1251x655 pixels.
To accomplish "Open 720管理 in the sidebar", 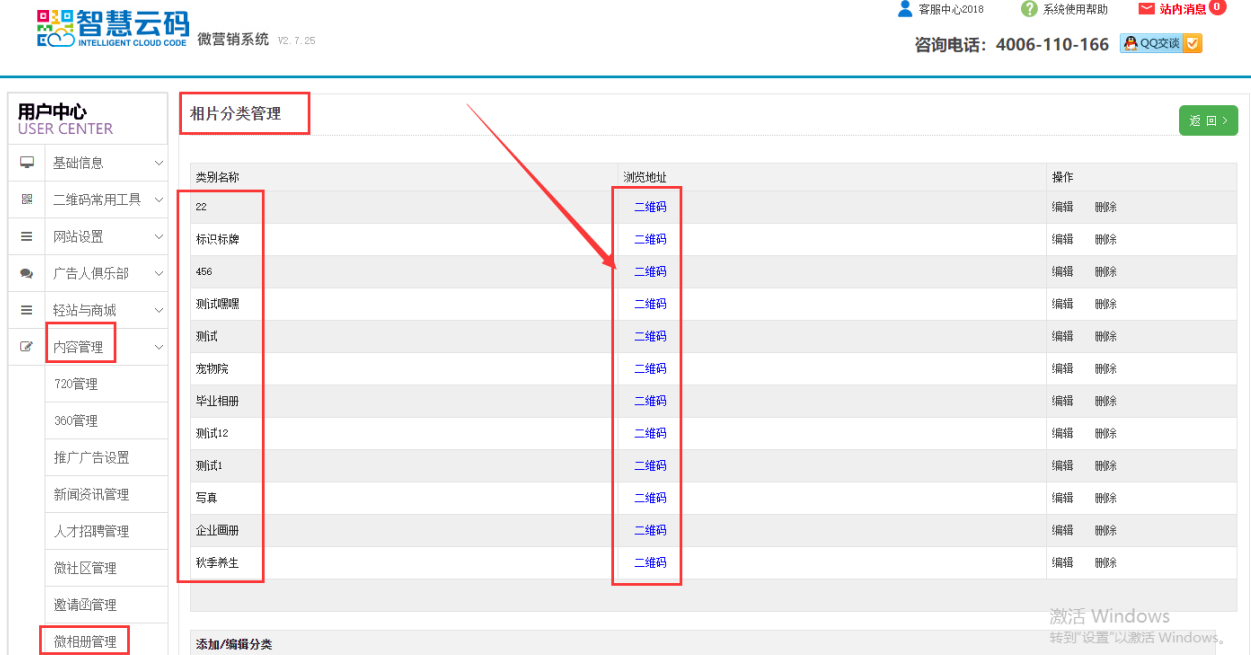I will [76, 384].
